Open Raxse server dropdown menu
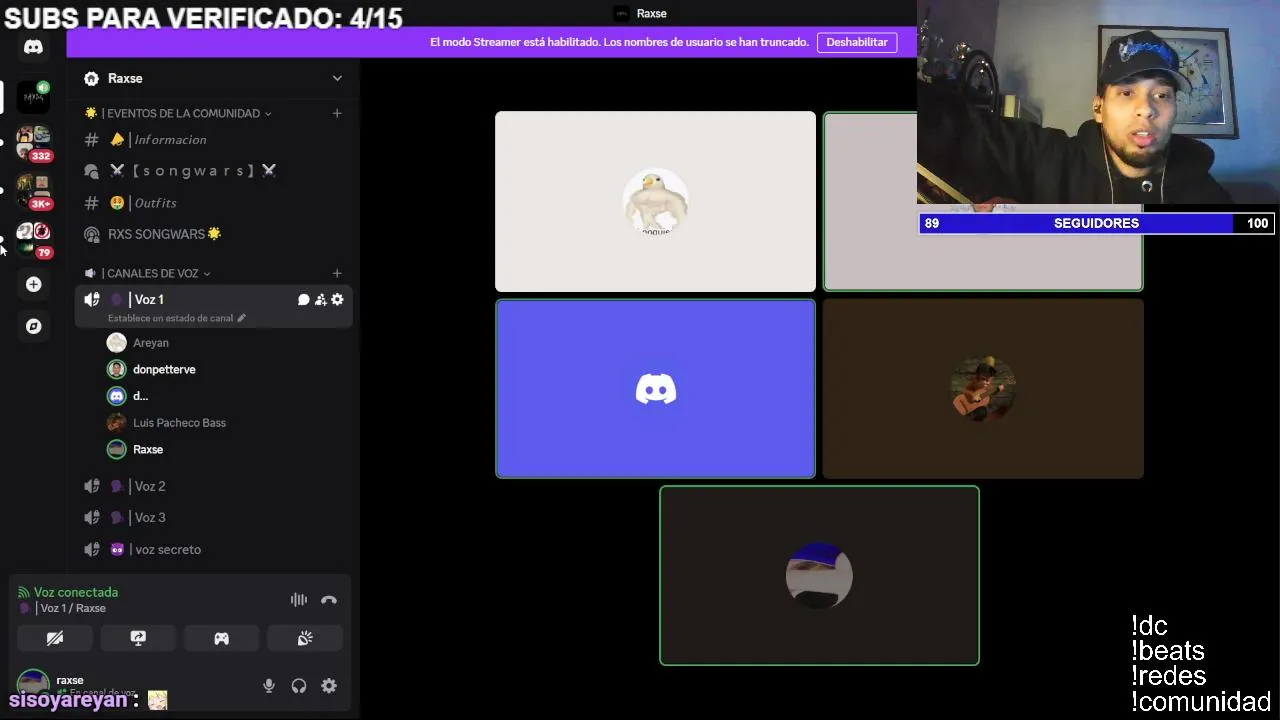This screenshot has width=1280, height=720. pos(337,78)
